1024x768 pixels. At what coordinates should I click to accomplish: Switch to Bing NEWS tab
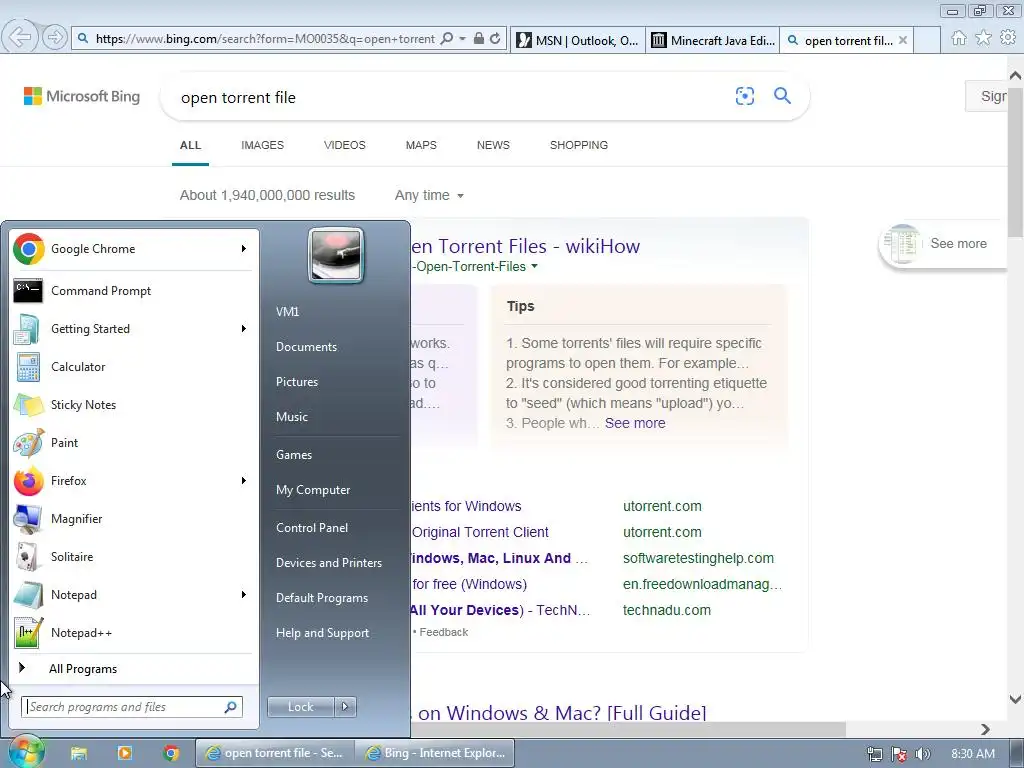(x=493, y=145)
